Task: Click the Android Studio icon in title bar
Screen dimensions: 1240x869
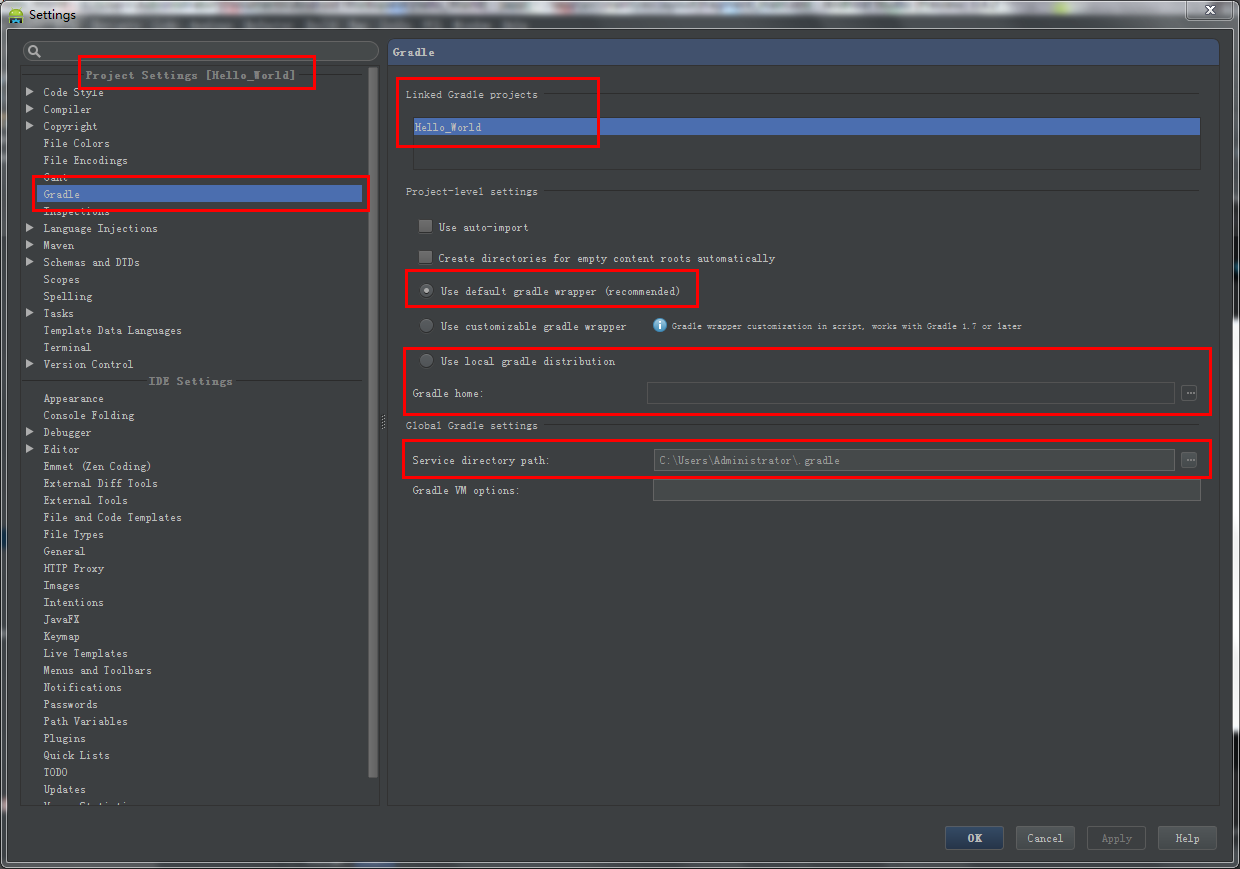Action: tap(15, 14)
